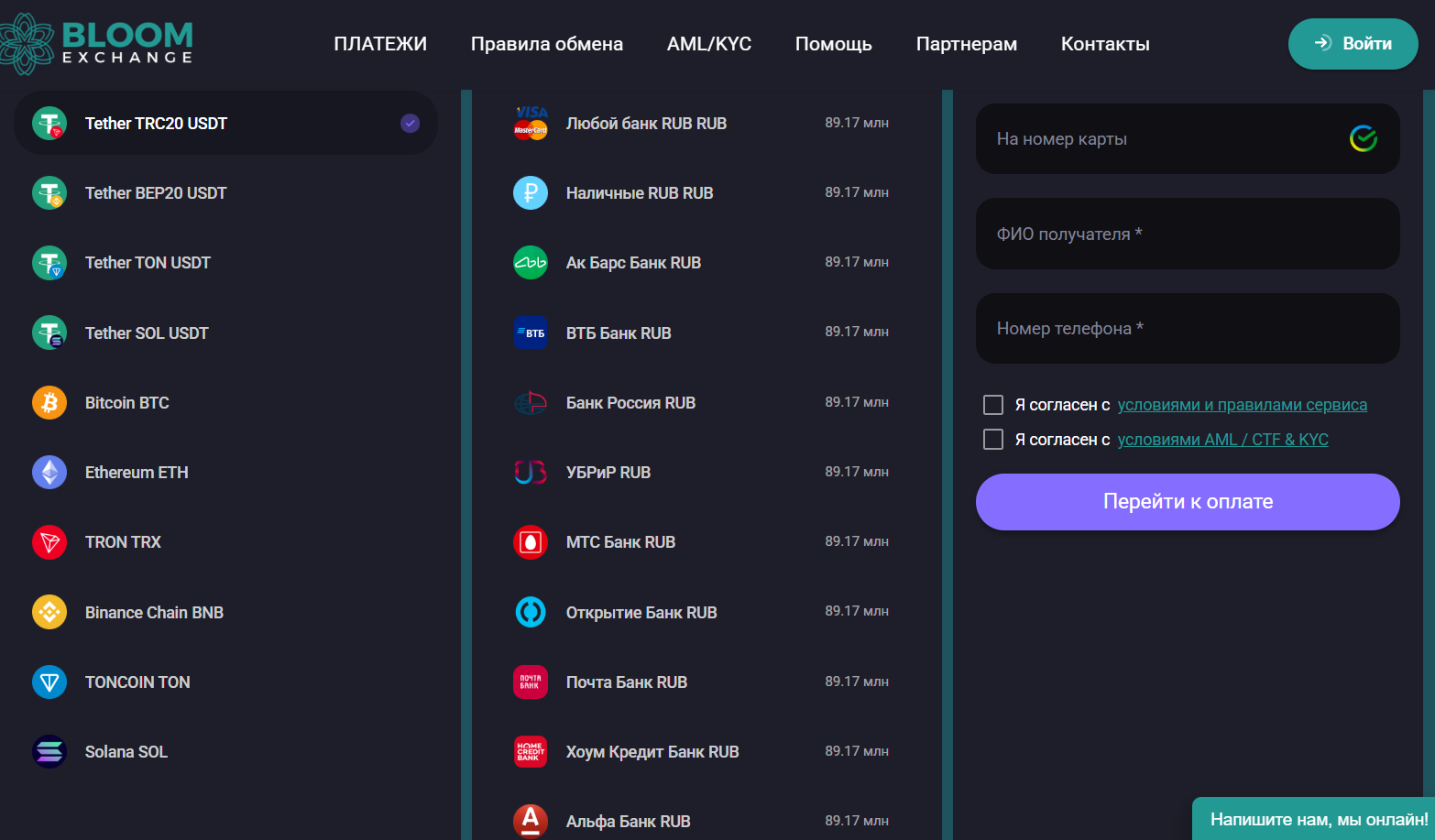Pick the UBRiR bank icon
This screenshot has width=1435, height=840.
pos(531,473)
